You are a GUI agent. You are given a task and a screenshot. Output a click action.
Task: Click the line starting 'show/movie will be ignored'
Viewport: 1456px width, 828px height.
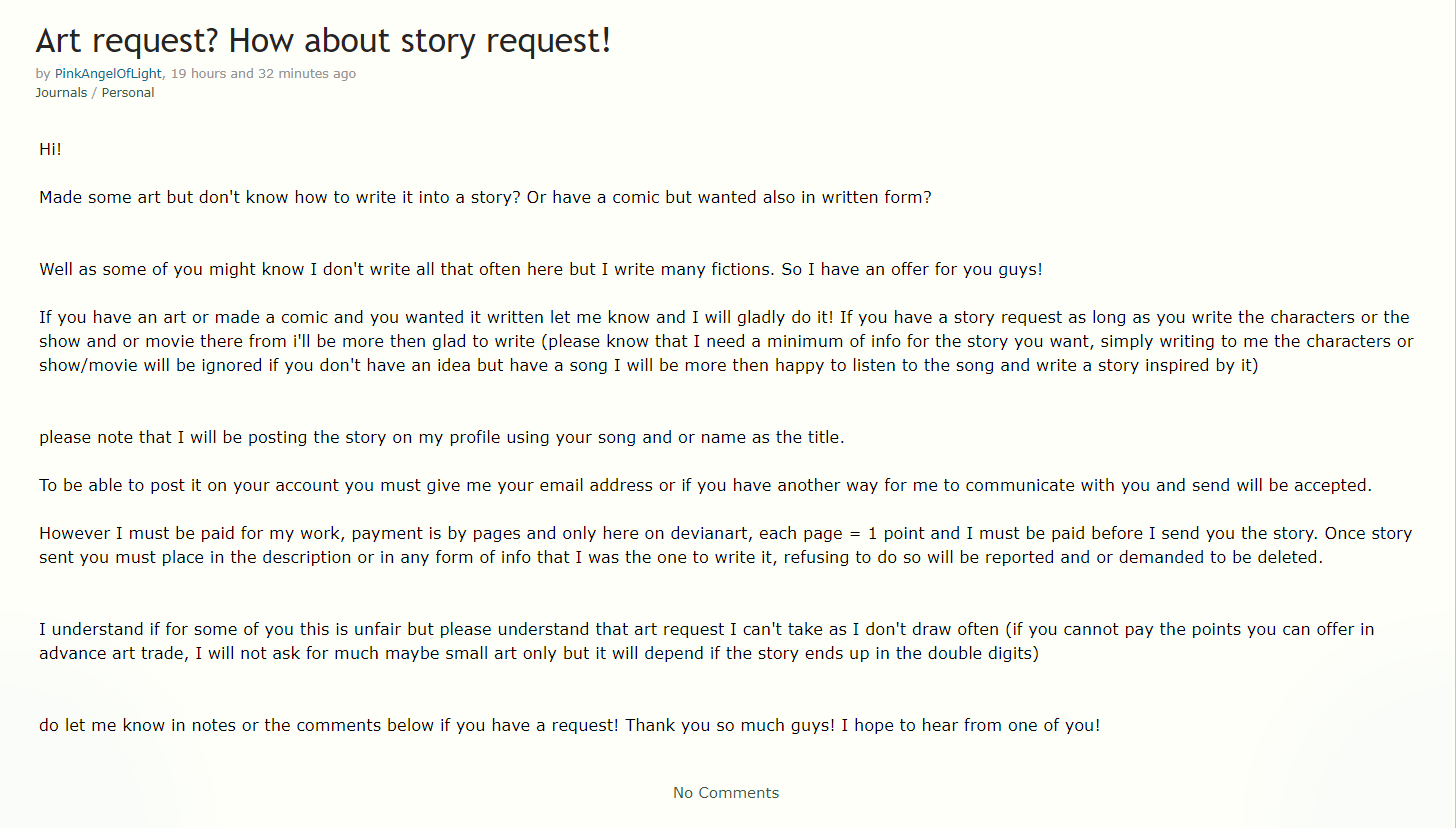pos(648,365)
